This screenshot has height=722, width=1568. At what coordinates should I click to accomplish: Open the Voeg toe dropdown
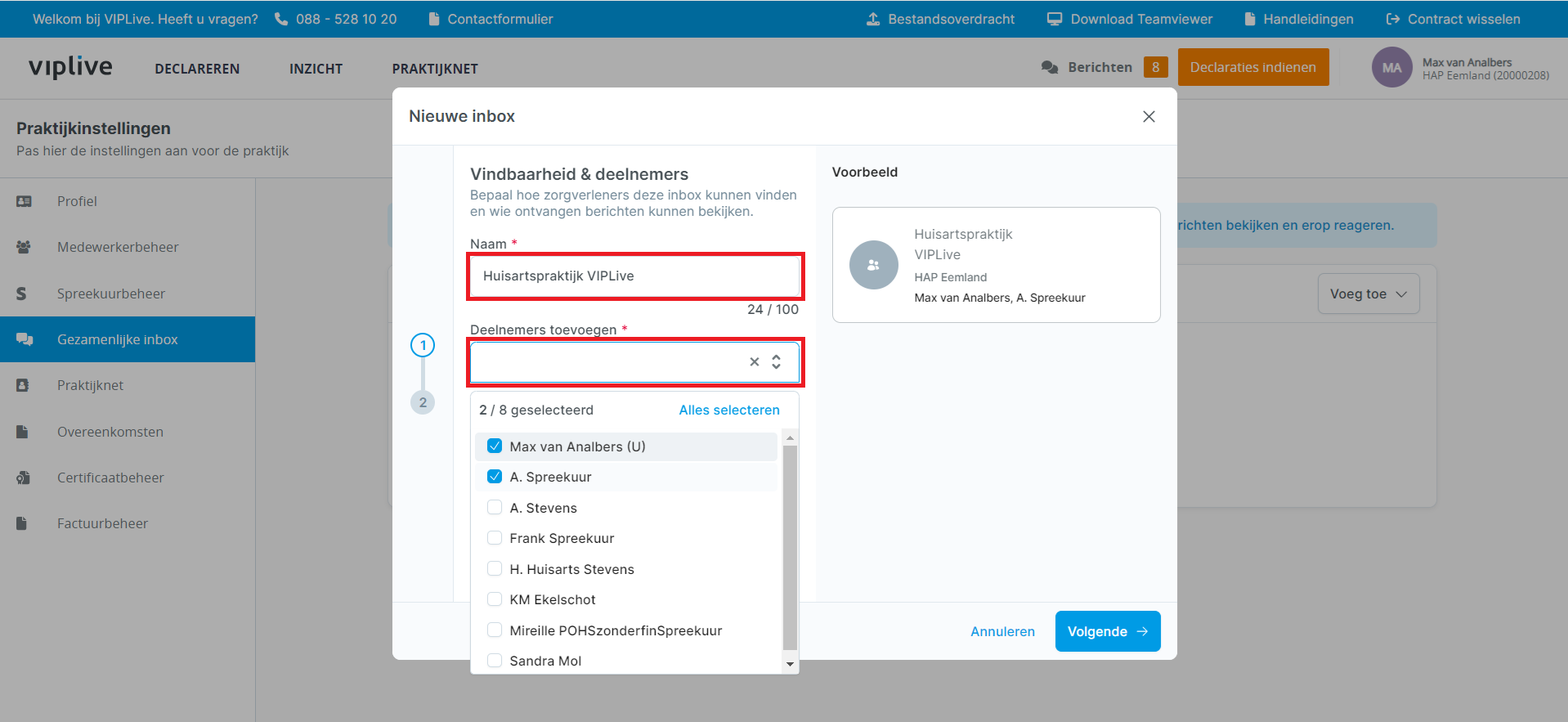(1368, 294)
